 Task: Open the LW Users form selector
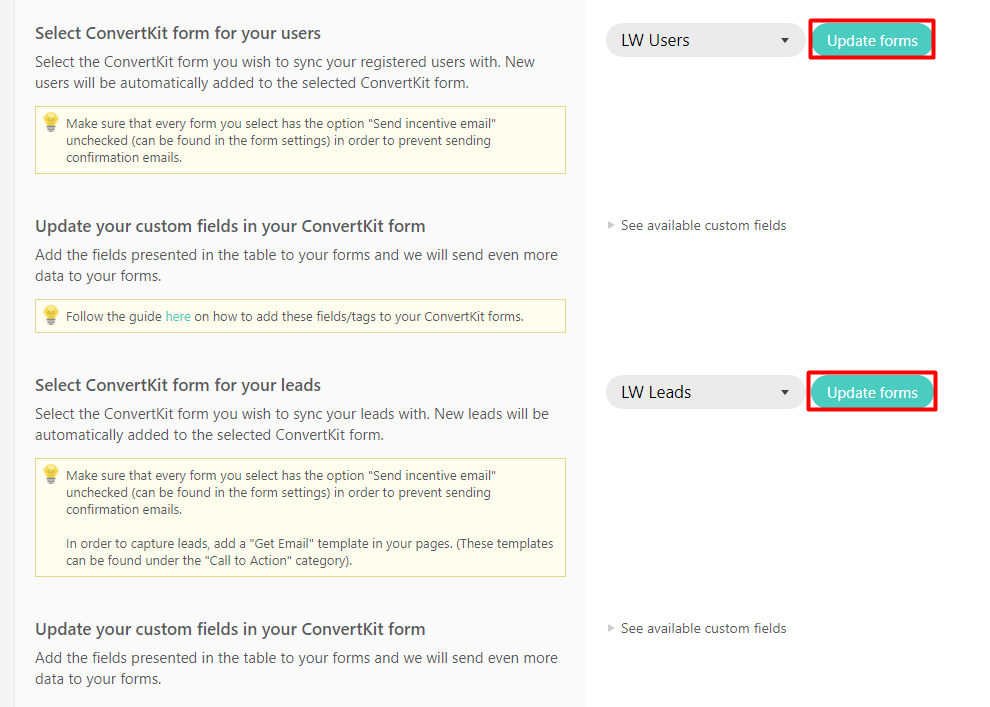705,41
